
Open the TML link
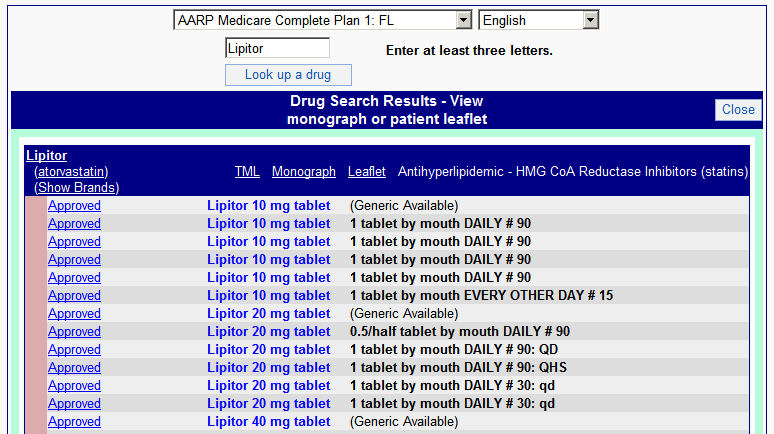tap(247, 172)
